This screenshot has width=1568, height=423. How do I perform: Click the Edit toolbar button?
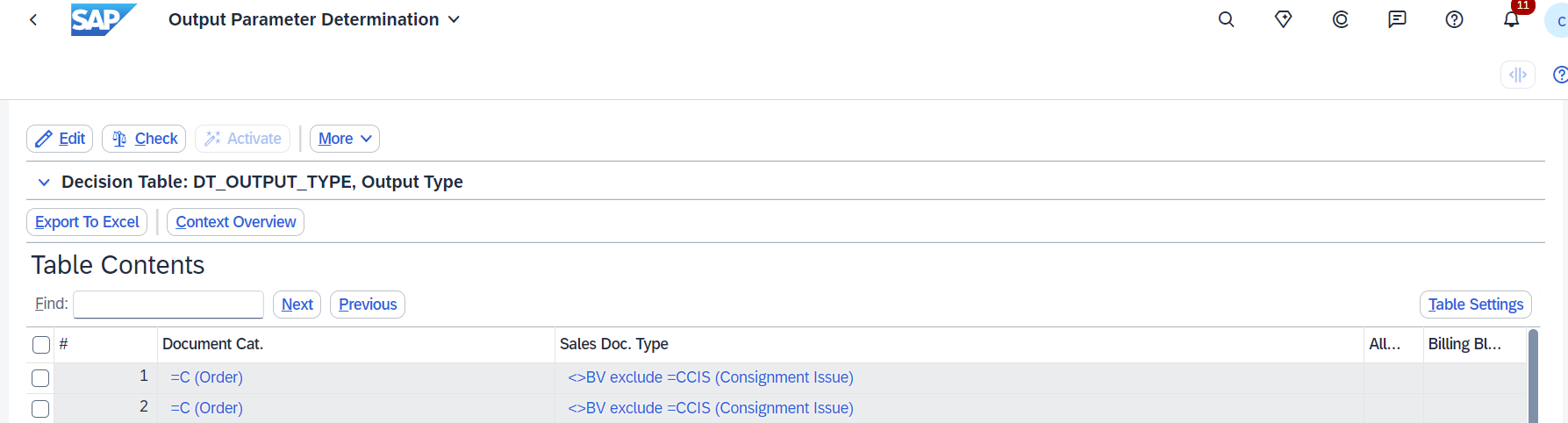tap(60, 139)
